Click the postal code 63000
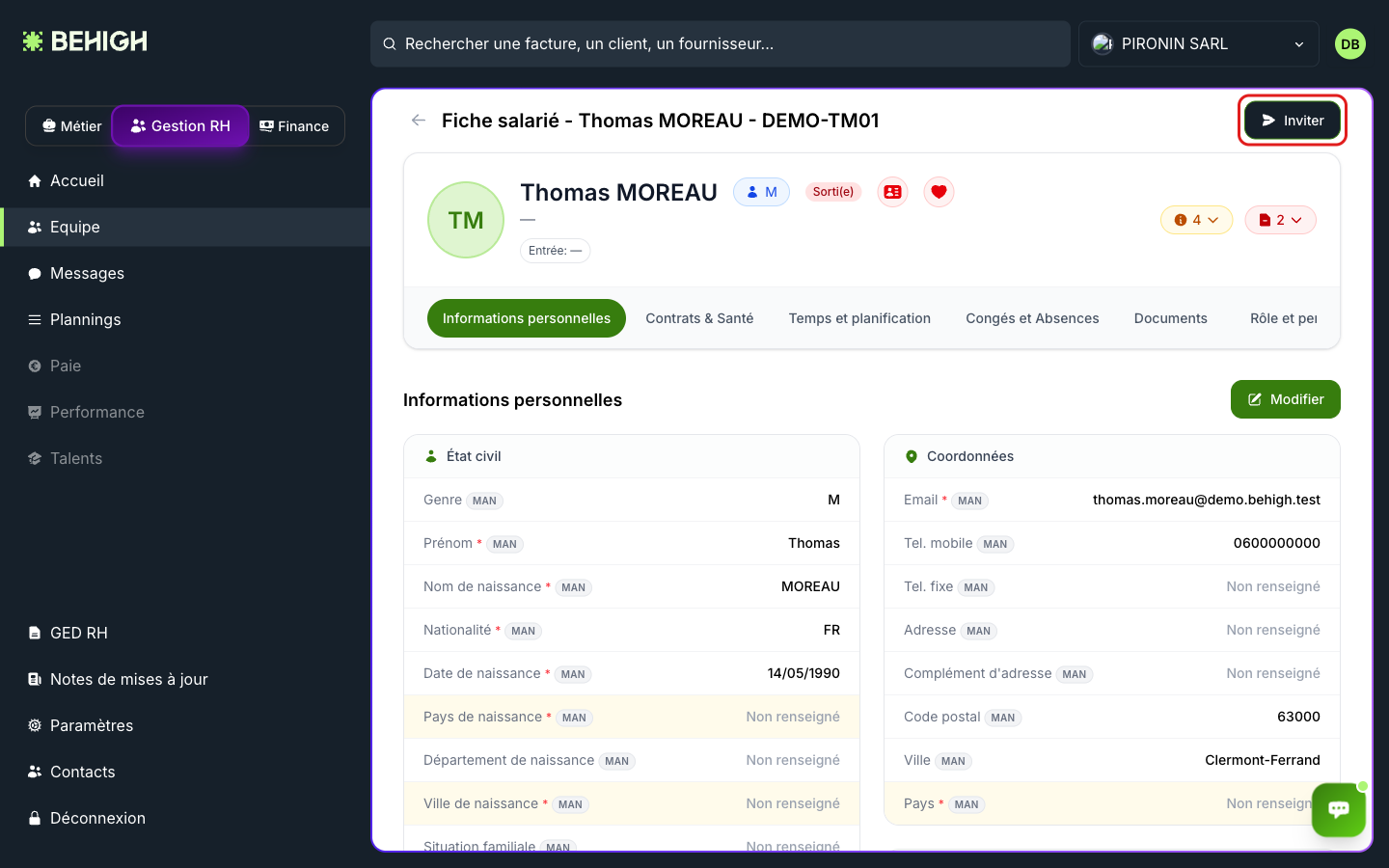Screen dimensions: 1389x868 click(1298, 717)
